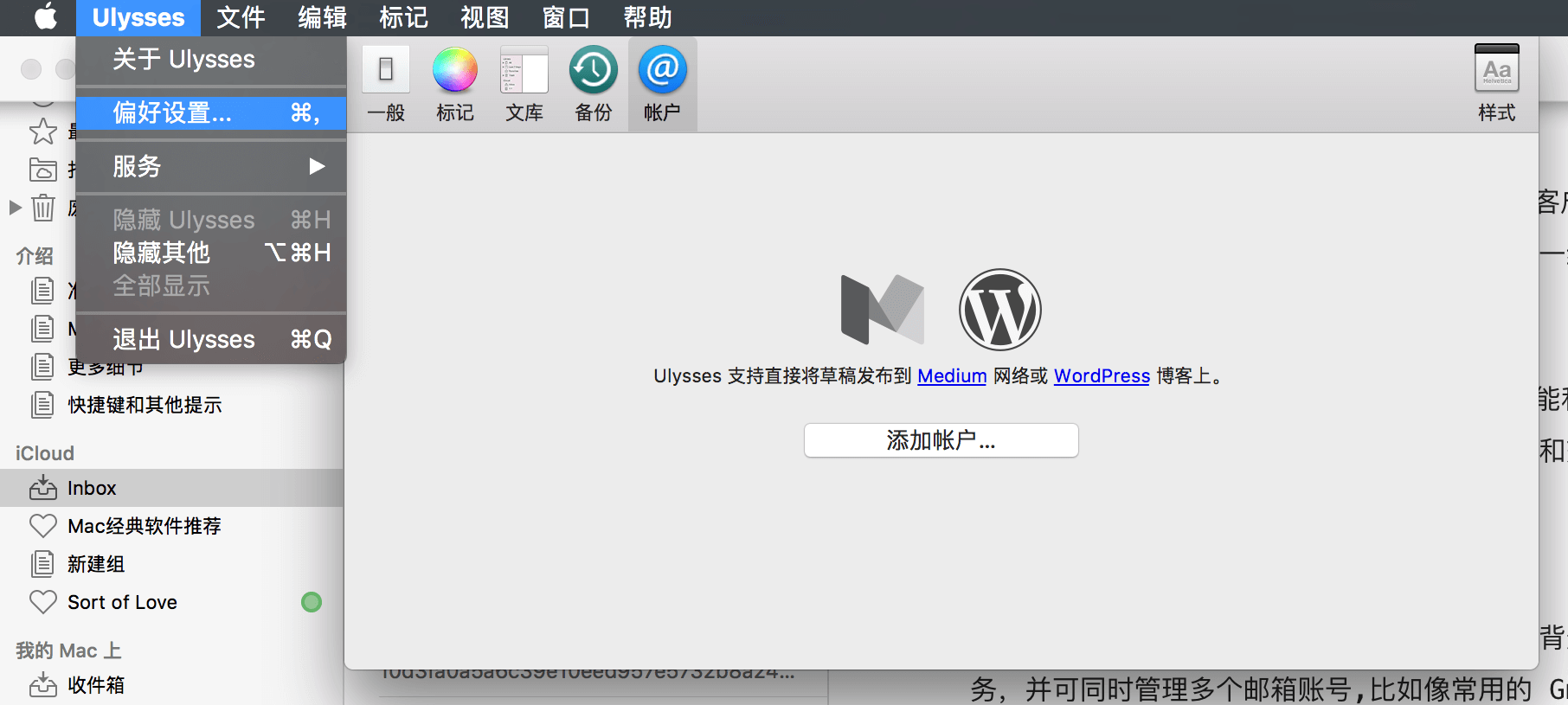Click the iCloud Inbox tray icon
The width and height of the screenshot is (1568, 705).
(43, 488)
